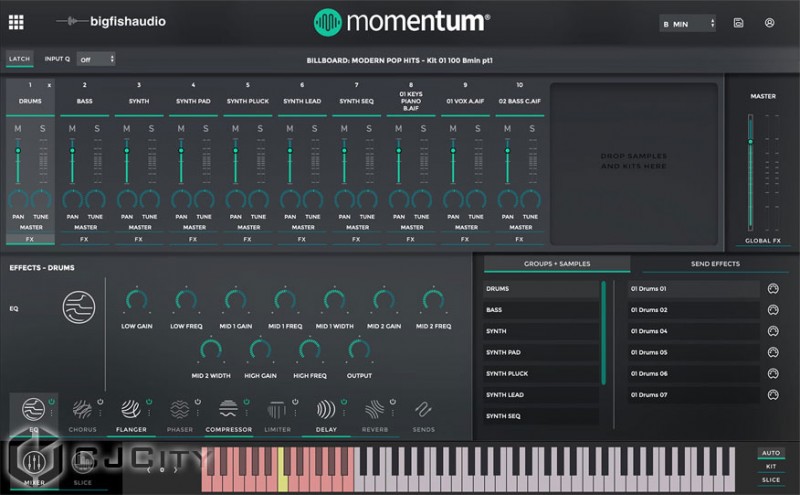
Task: Open the user account icon
Action: (x=769, y=23)
